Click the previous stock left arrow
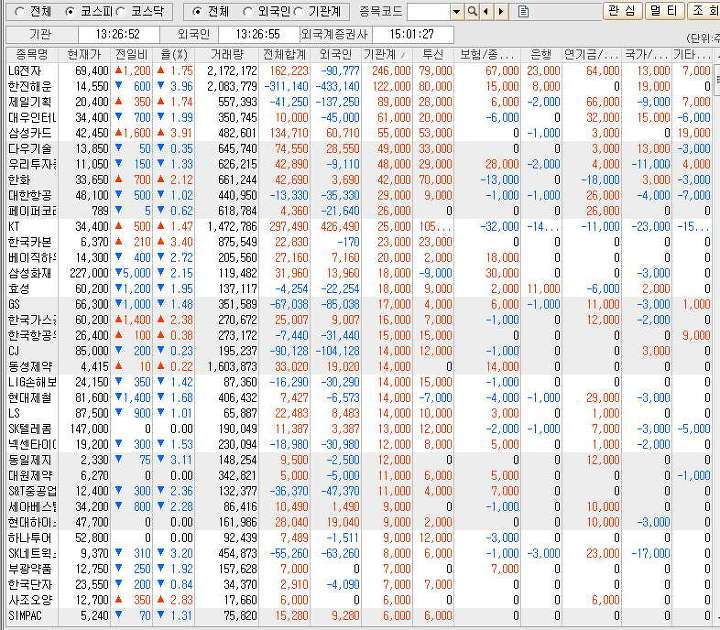The height and width of the screenshot is (630, 720). (486, 11)
